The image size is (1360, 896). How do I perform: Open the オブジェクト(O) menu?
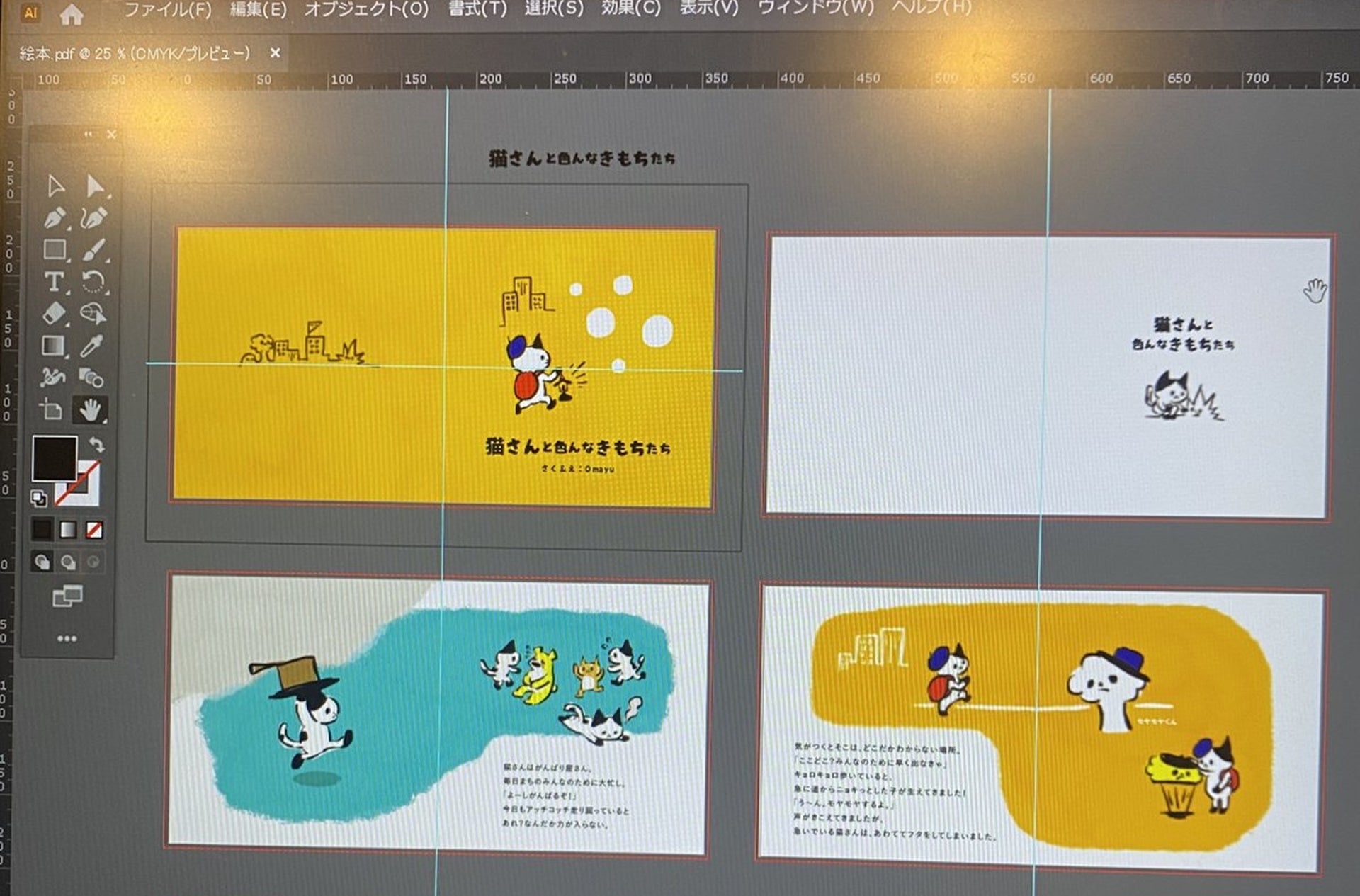click(x=366, y=9)
